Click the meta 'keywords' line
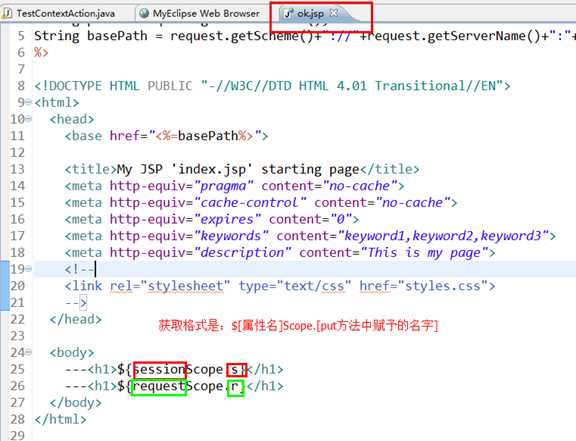The height and width of the screenshot is (441, 576). click(310, 236)
